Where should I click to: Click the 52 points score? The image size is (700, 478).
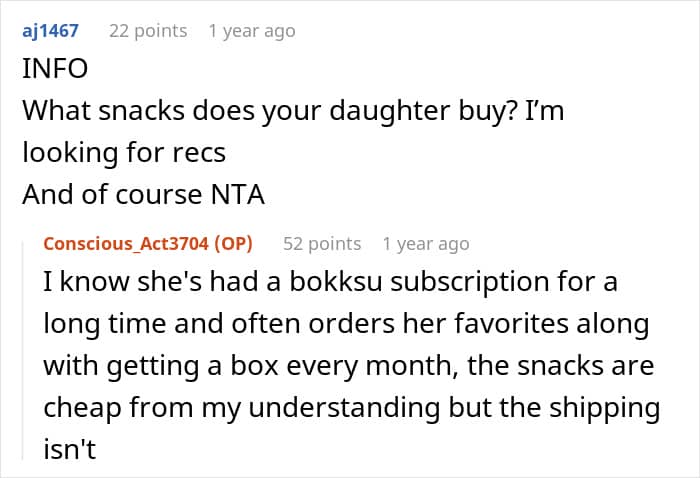[322, 243]
